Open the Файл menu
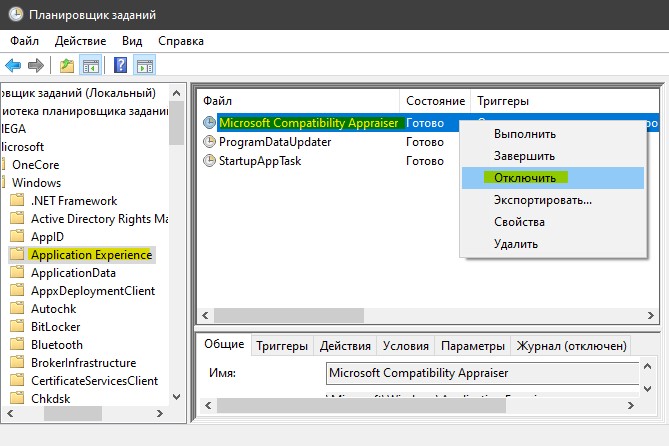This screenshot has width=669, height=446. 24,41
